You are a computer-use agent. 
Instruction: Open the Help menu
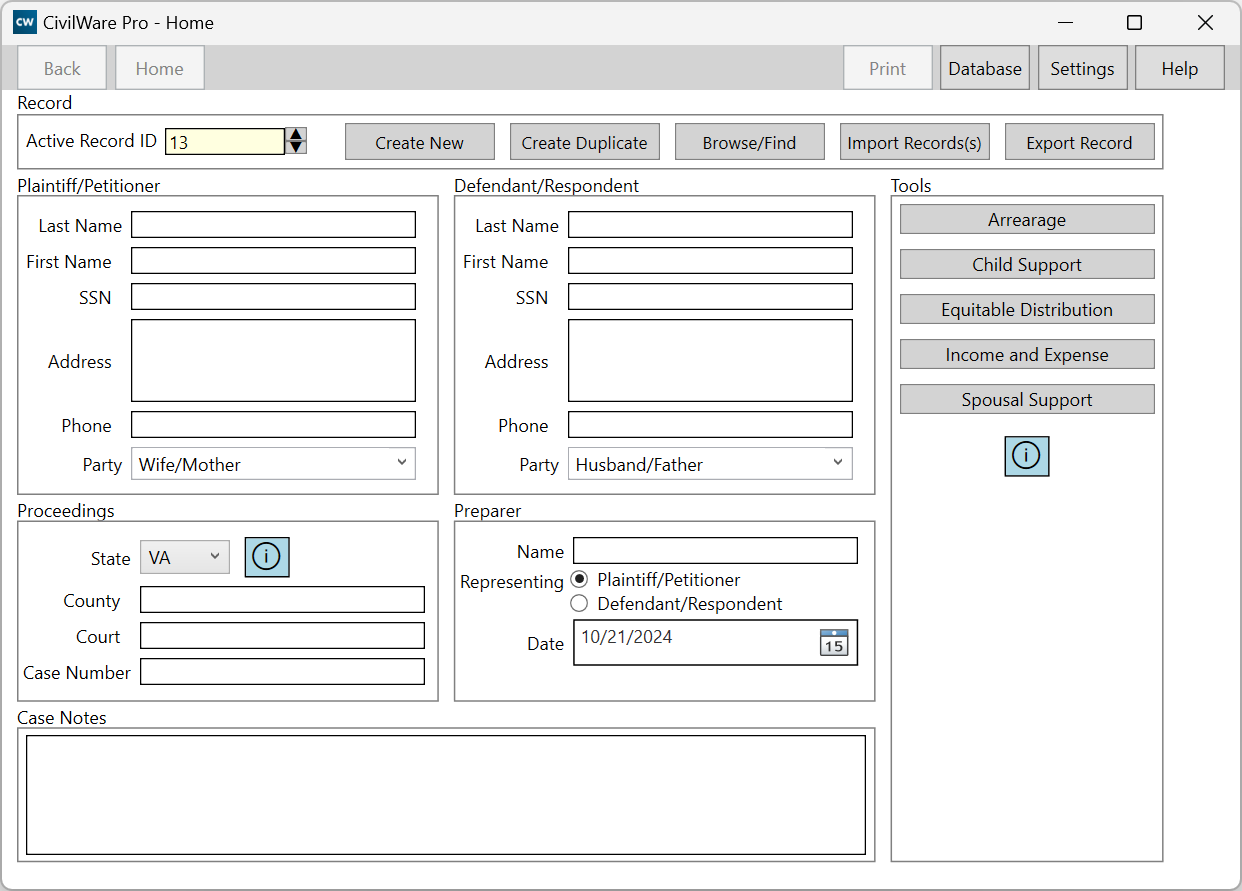pos(1180,69)
